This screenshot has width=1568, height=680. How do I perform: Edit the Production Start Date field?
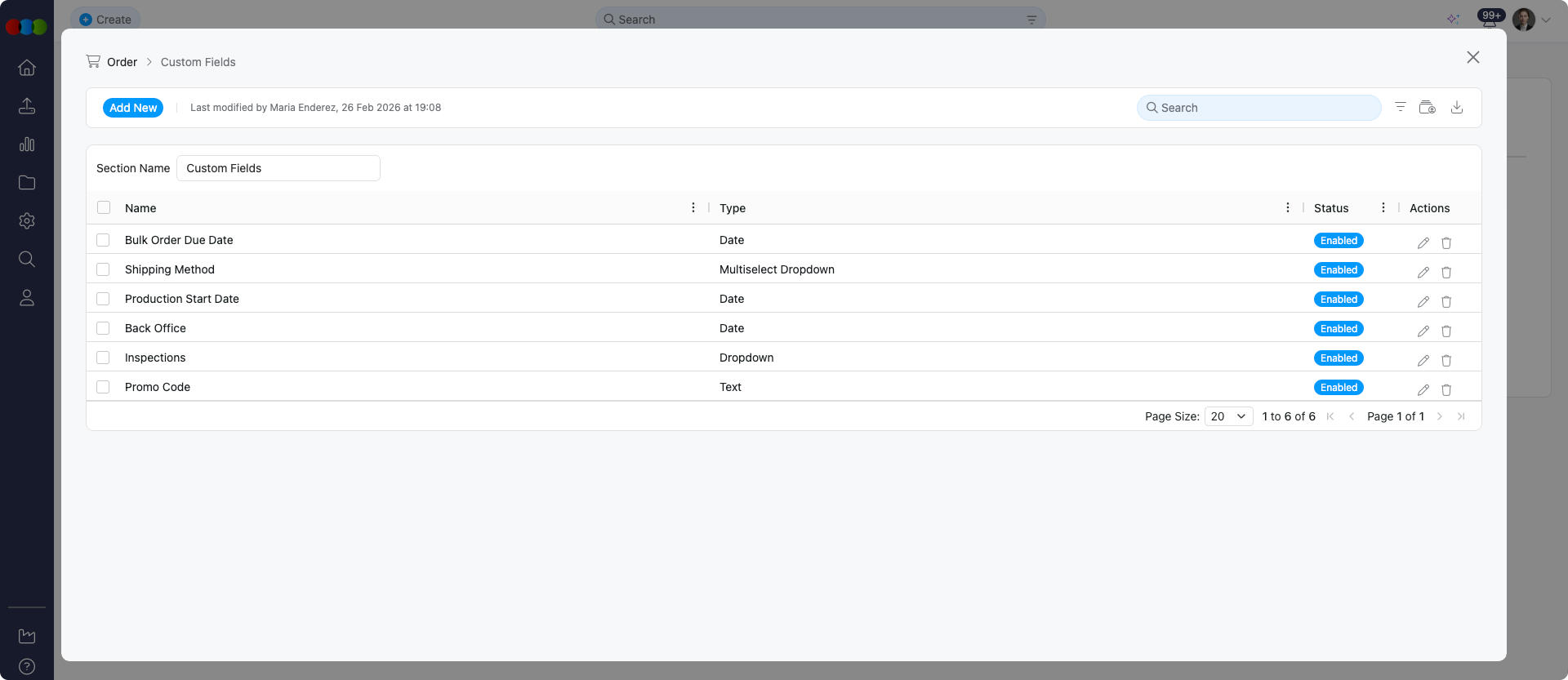[1423, 302]
